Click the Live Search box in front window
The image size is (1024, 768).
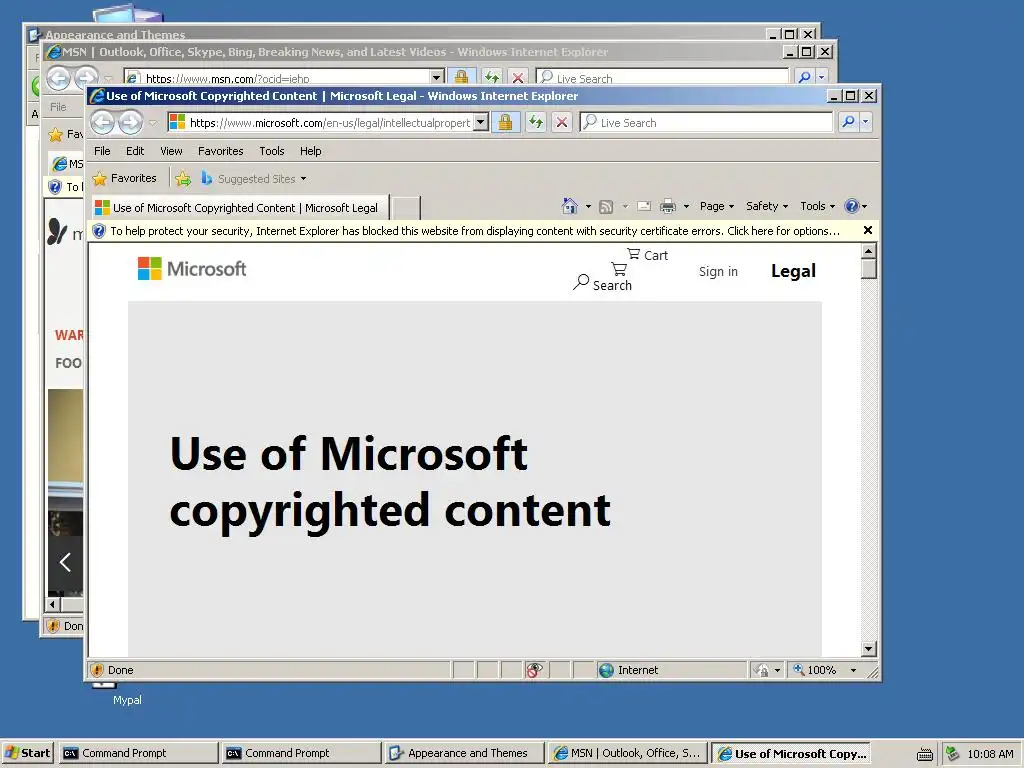click(x=707, y=122)
